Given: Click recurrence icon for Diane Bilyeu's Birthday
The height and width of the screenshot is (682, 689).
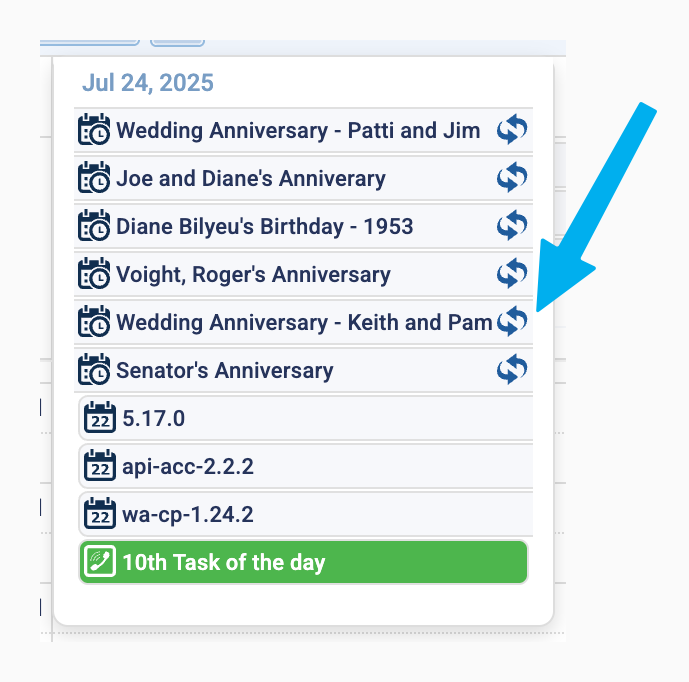Looking at the screenshot, I should click(x=512, y=226).
